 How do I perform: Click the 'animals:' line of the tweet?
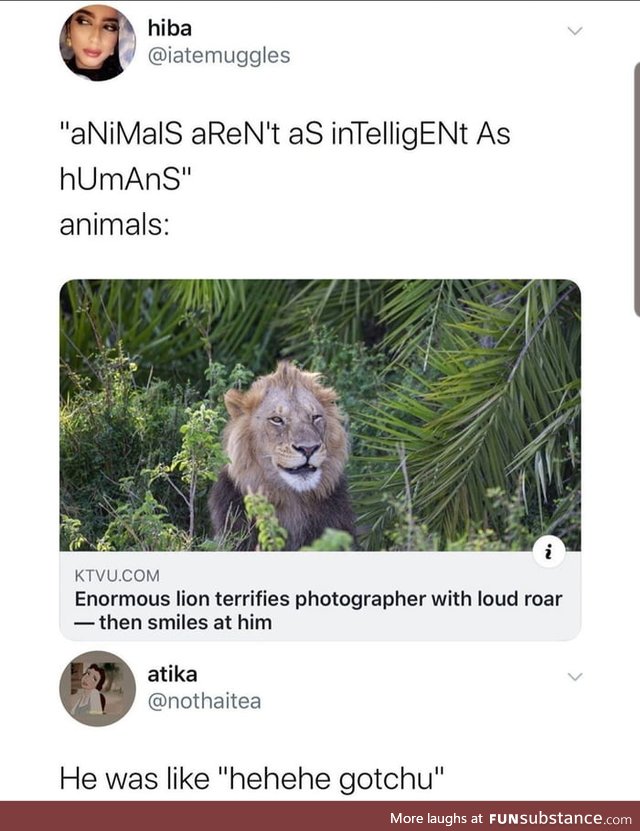114,225
